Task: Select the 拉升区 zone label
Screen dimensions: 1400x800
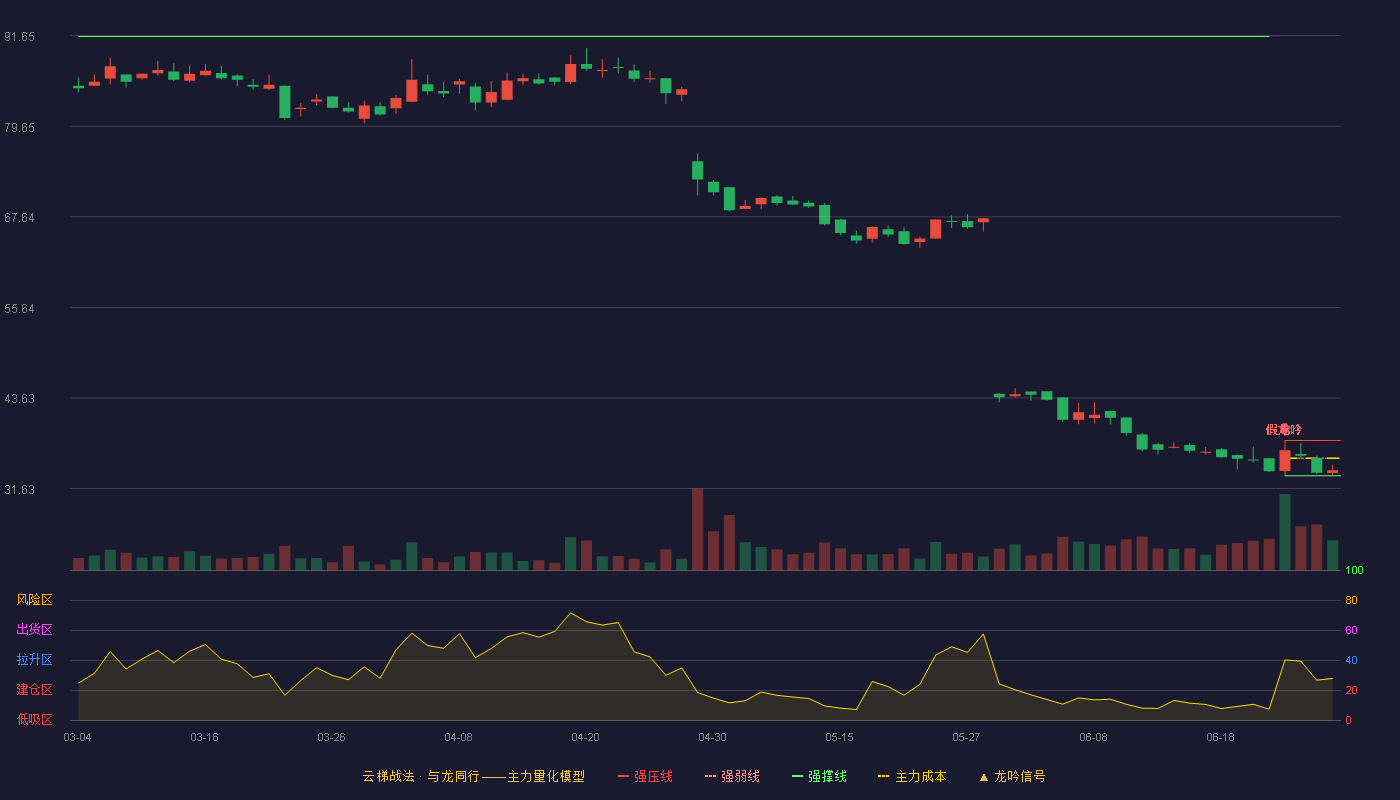Action: pos(34,660)
